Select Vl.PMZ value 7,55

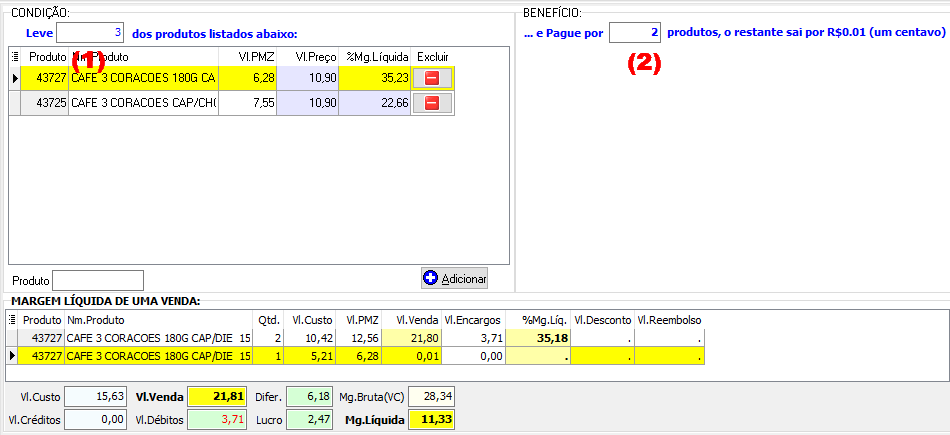coord(247,104)
